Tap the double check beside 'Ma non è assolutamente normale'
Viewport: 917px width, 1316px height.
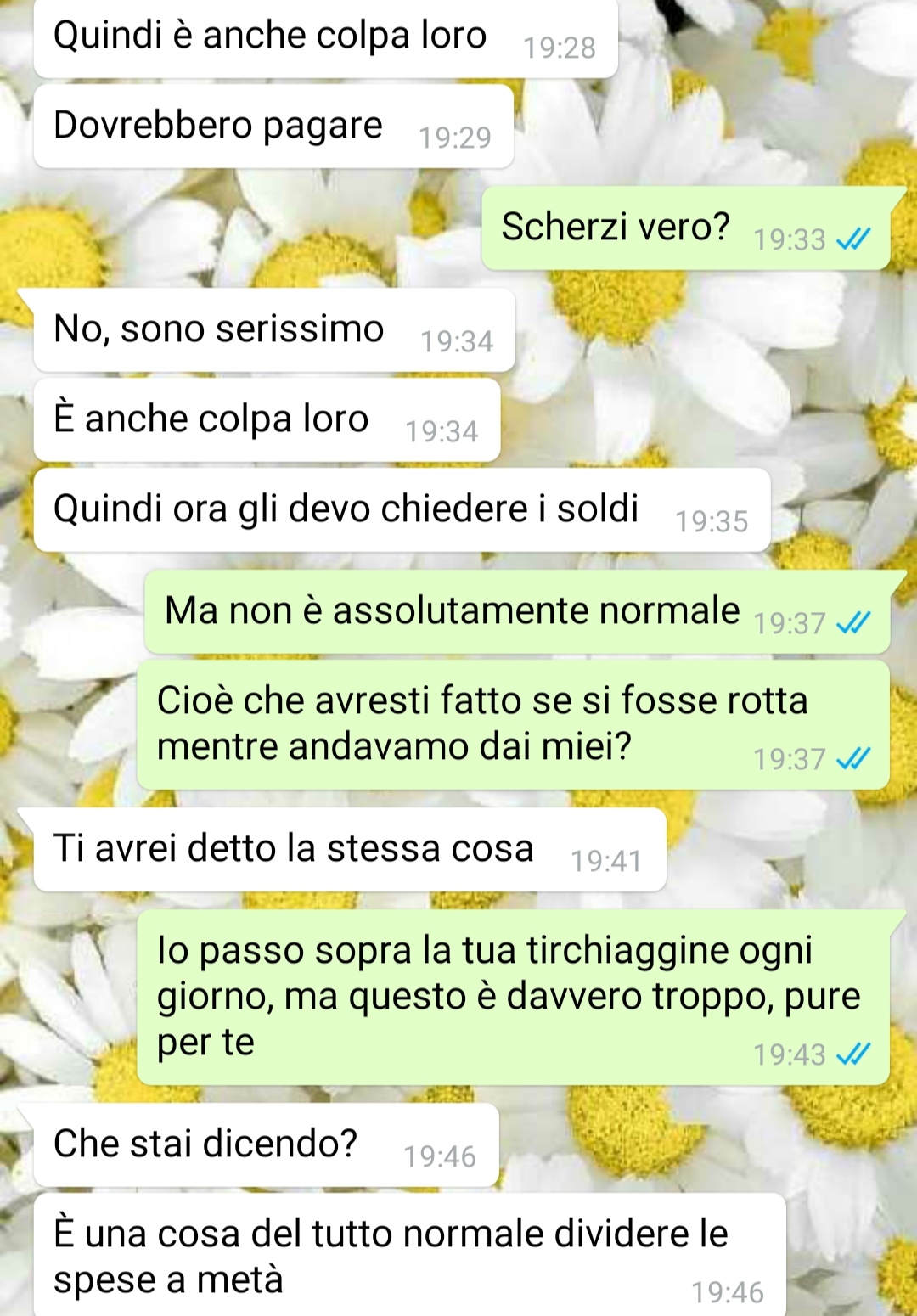[852, 624]
